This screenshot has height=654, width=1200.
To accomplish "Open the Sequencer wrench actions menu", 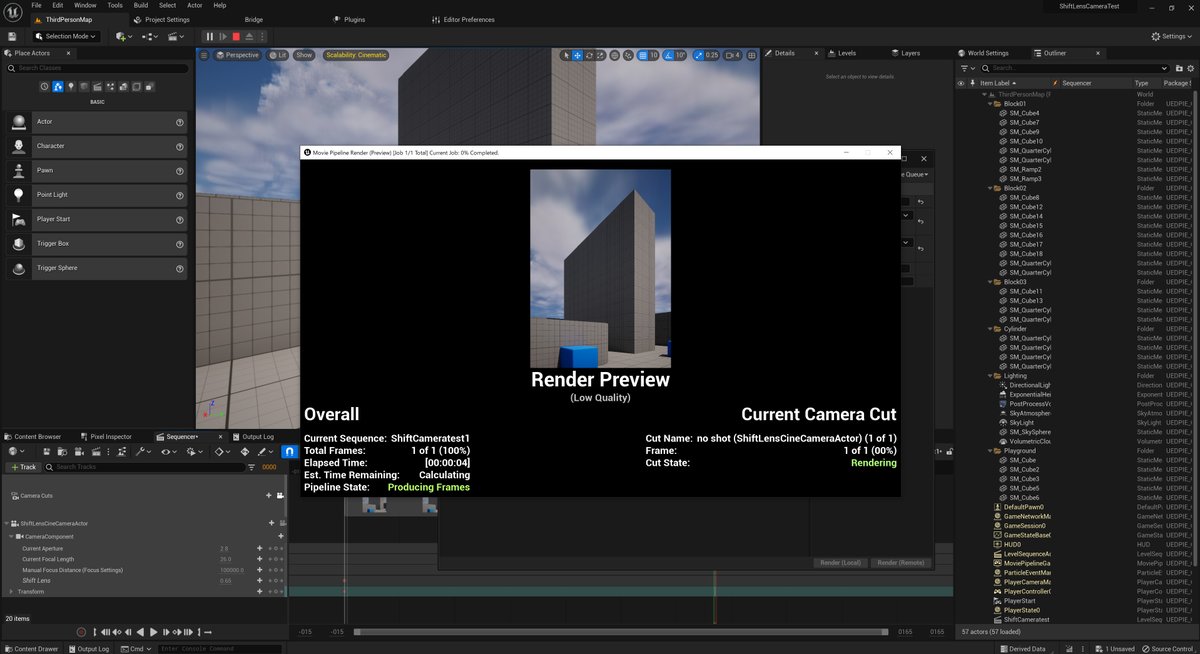I will (141, 451).
